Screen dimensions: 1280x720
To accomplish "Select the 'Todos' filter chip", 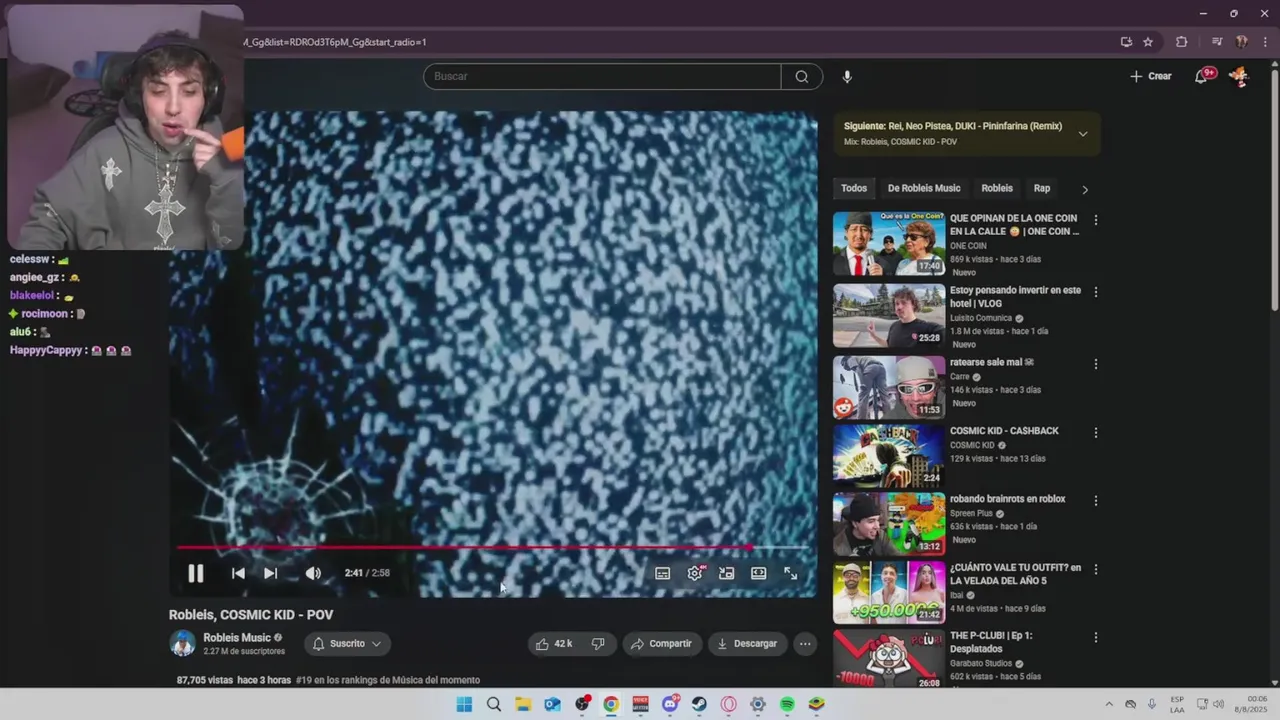I will pyautogui.click(x=854, y=188).
